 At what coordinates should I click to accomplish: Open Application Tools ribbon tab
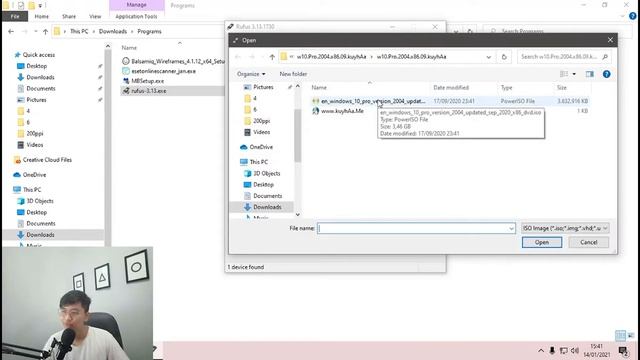(x=136, y=16)
